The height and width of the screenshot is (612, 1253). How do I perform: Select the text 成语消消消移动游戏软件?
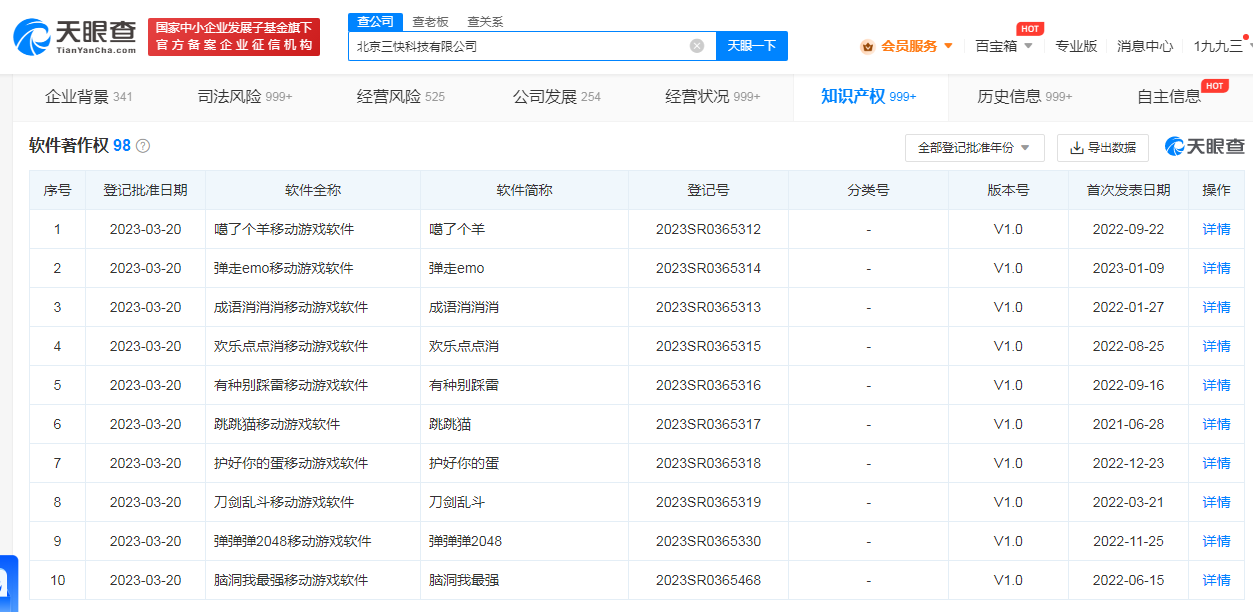click(x=291, y=307)
